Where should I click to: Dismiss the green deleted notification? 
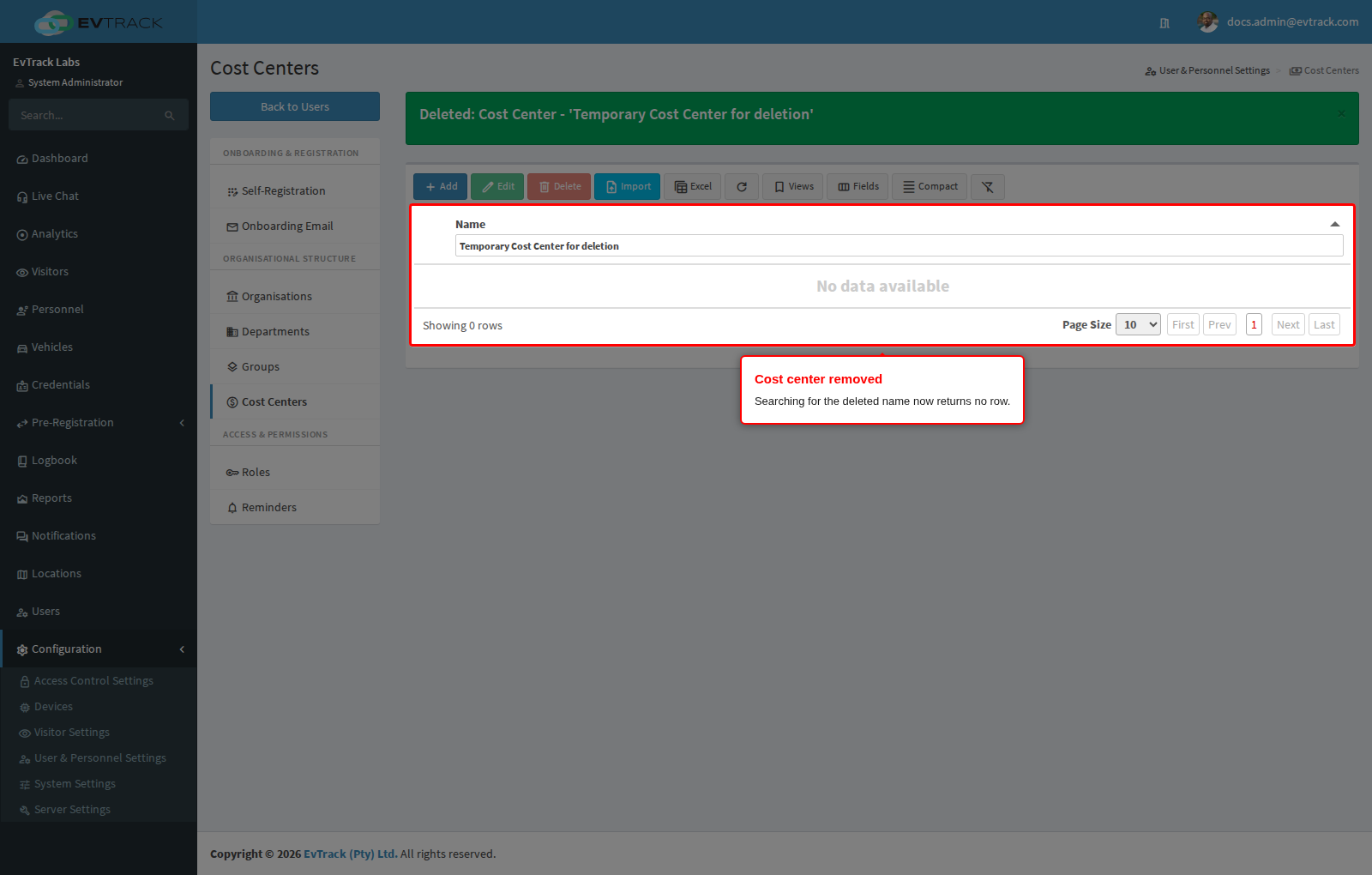tap(1341, 113)
